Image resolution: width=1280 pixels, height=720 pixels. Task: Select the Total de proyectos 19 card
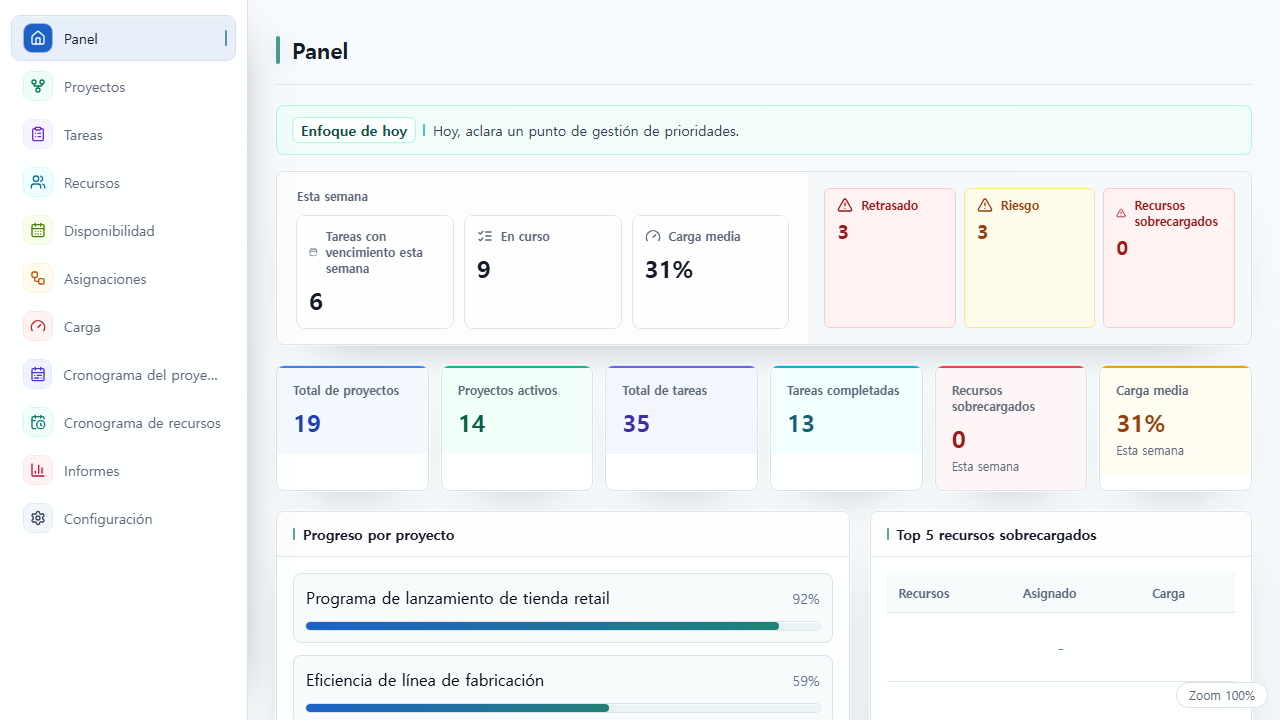pos(352,428)
